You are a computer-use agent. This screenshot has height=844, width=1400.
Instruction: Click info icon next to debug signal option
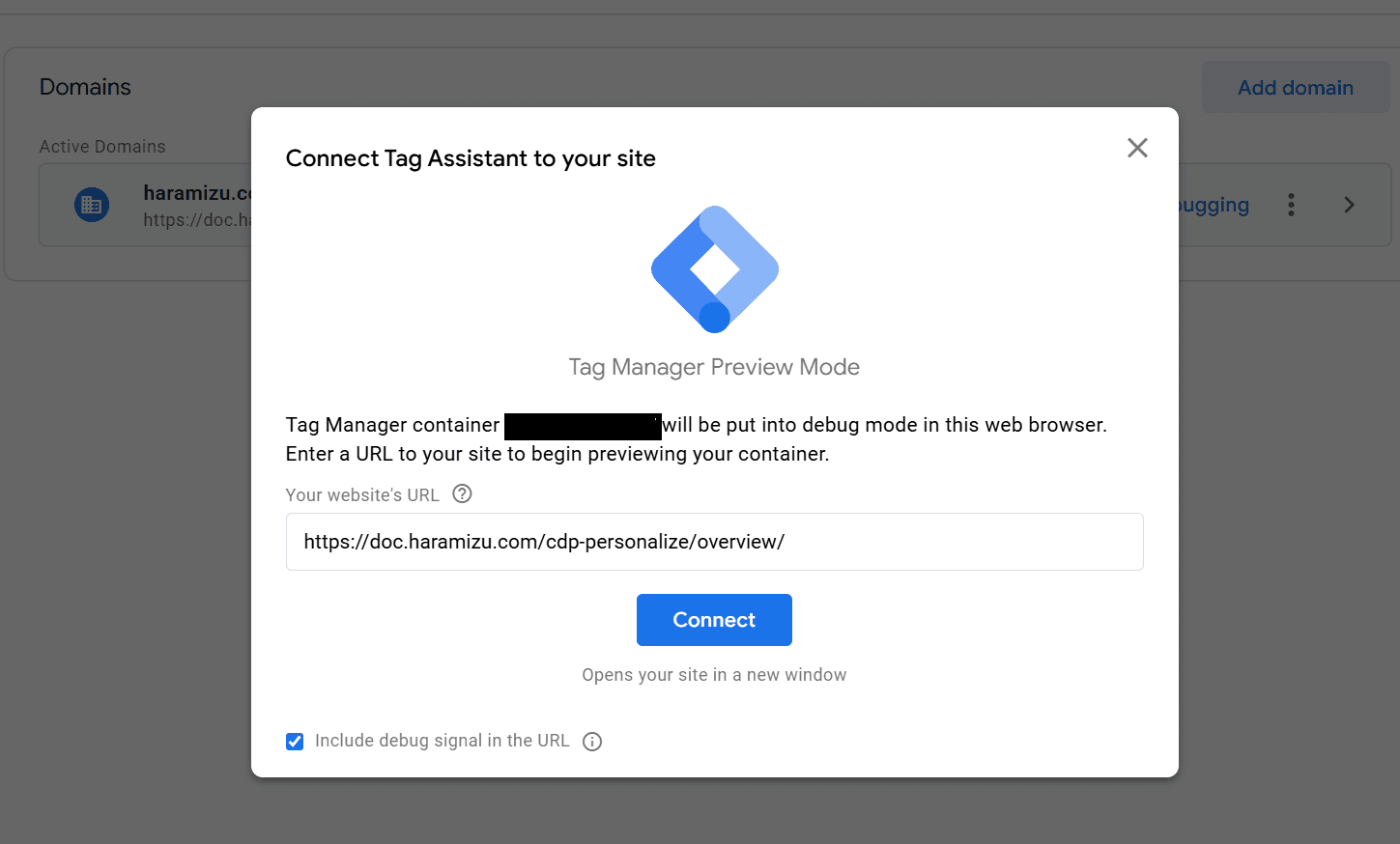592,742
